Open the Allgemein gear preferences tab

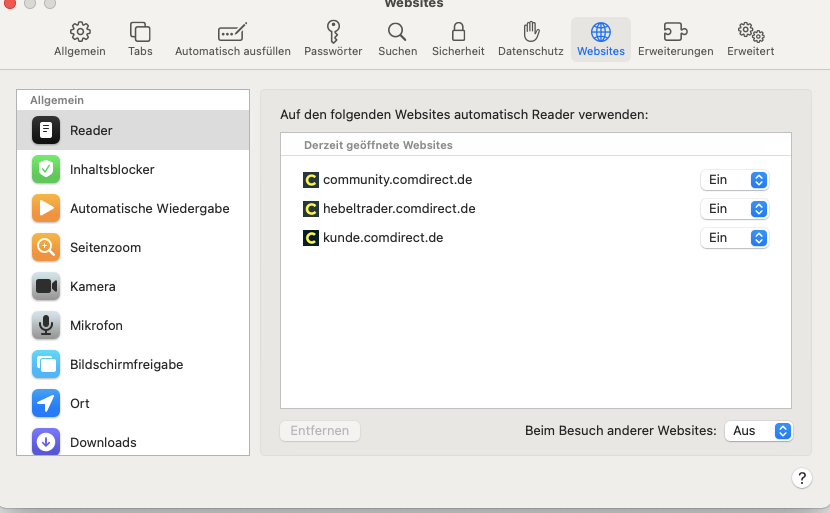tap(80, 40)
